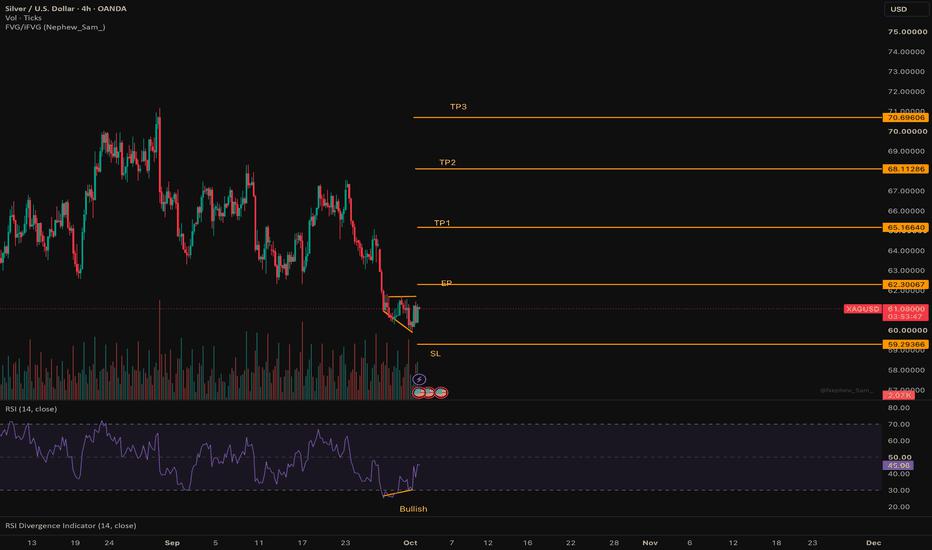Open the first US flag economic event icon
Viewport: 932px width, 550px height.
click(418, 392)
